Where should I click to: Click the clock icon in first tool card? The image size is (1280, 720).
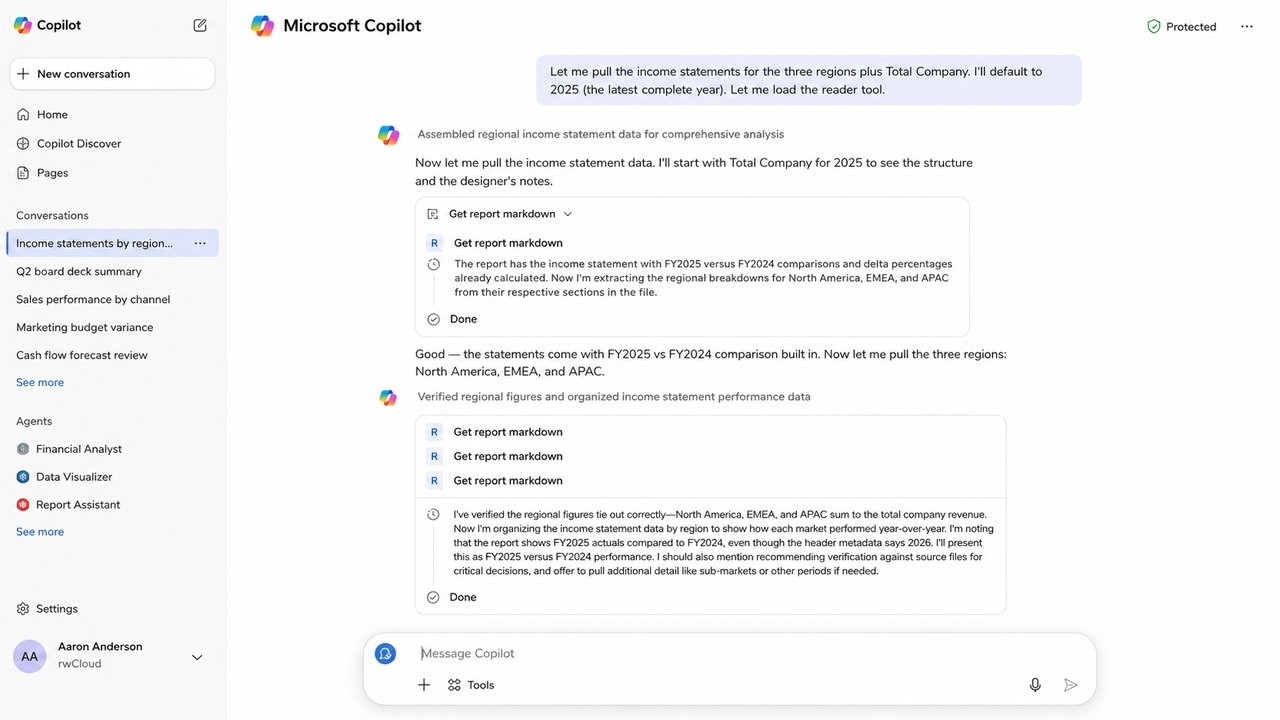coord(434,265)
